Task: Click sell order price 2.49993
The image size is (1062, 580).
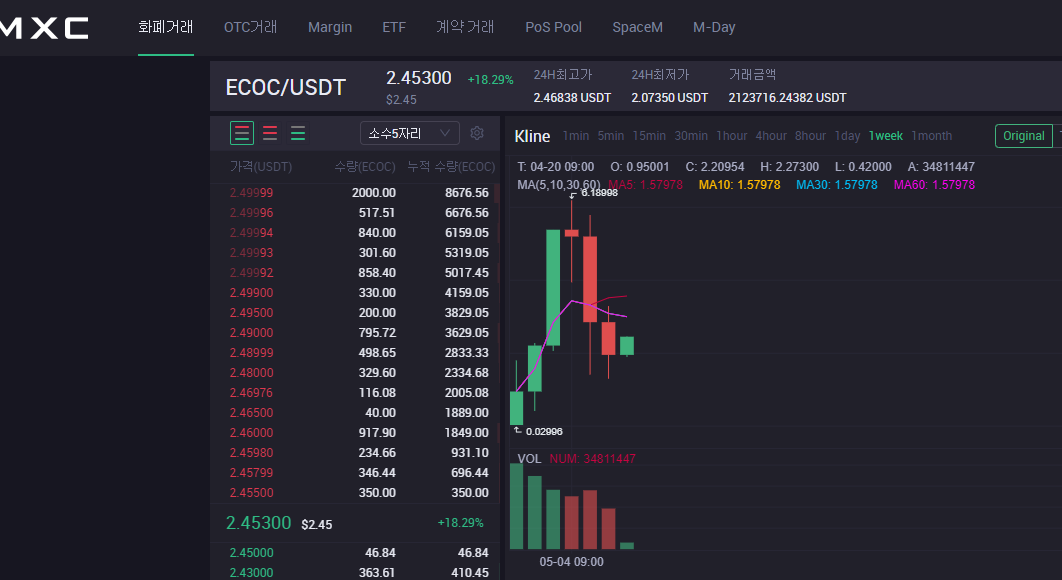Action: pos(251,253)
